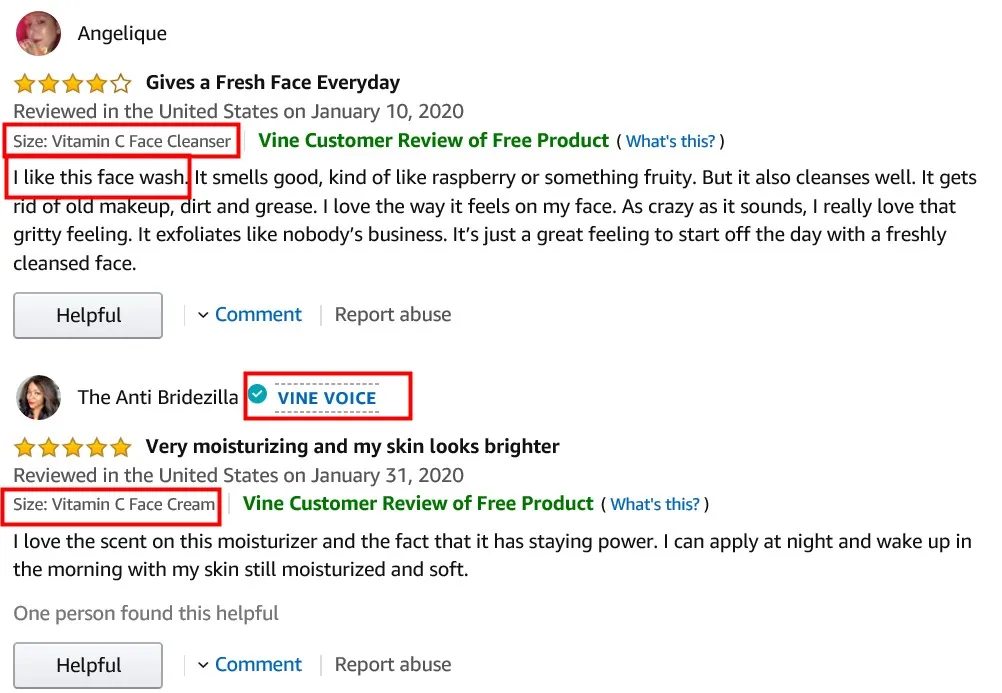This screenshot has height=693, width=1002.
Task: Open "Very moisturizing and my skin looks brighter" title
Action: (352, 447)
